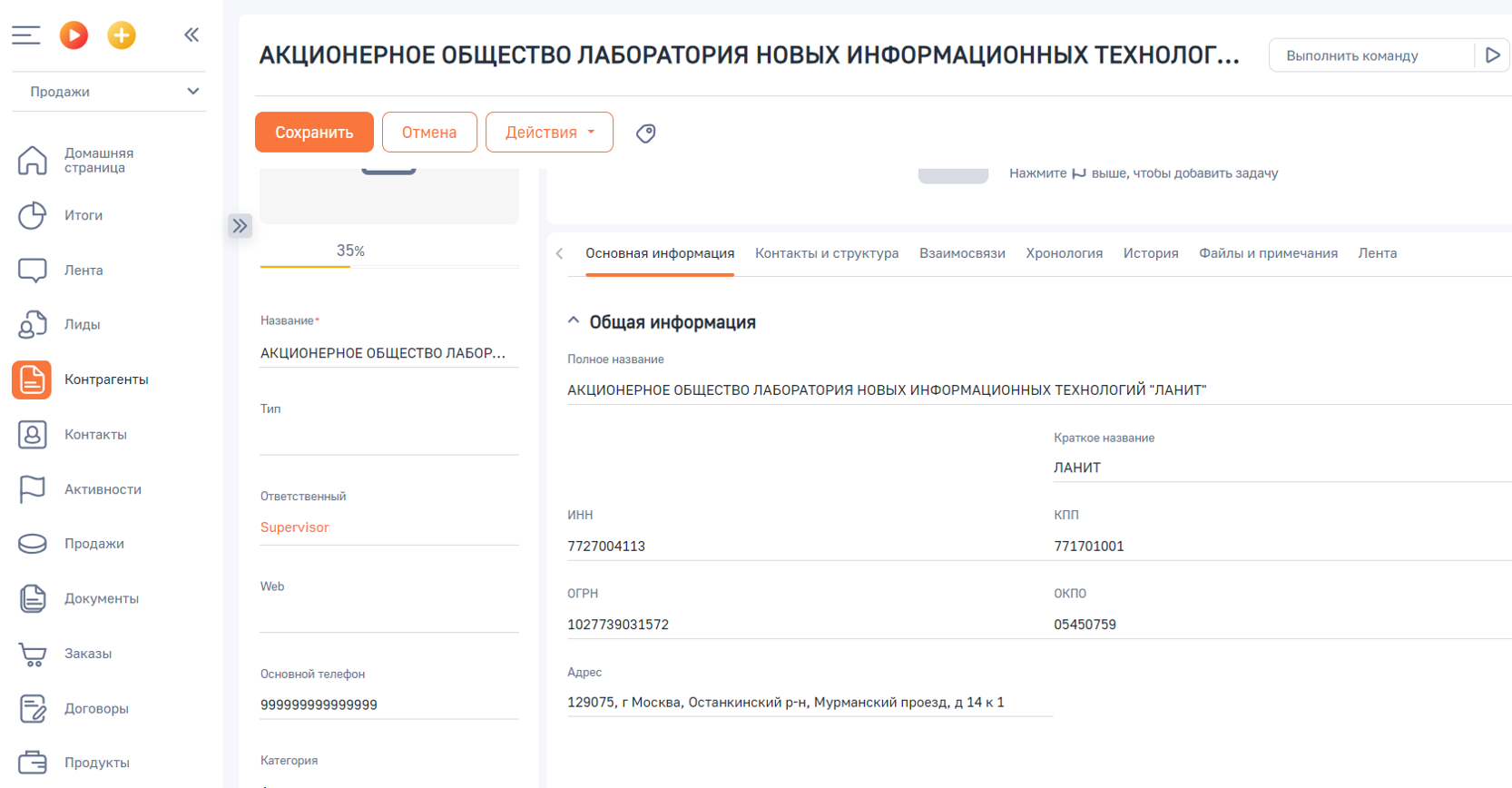Click the ИНН value 7727004113
The image size is (1512, 788).
point(606,547)
